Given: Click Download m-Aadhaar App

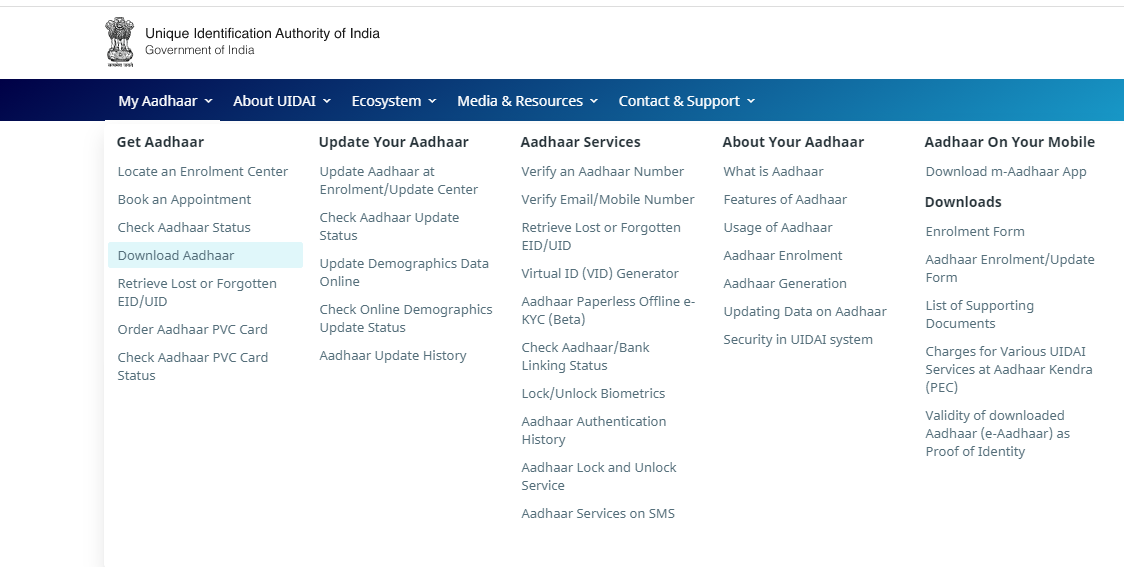Looking at the screenshot, I should coord(1006,171).
